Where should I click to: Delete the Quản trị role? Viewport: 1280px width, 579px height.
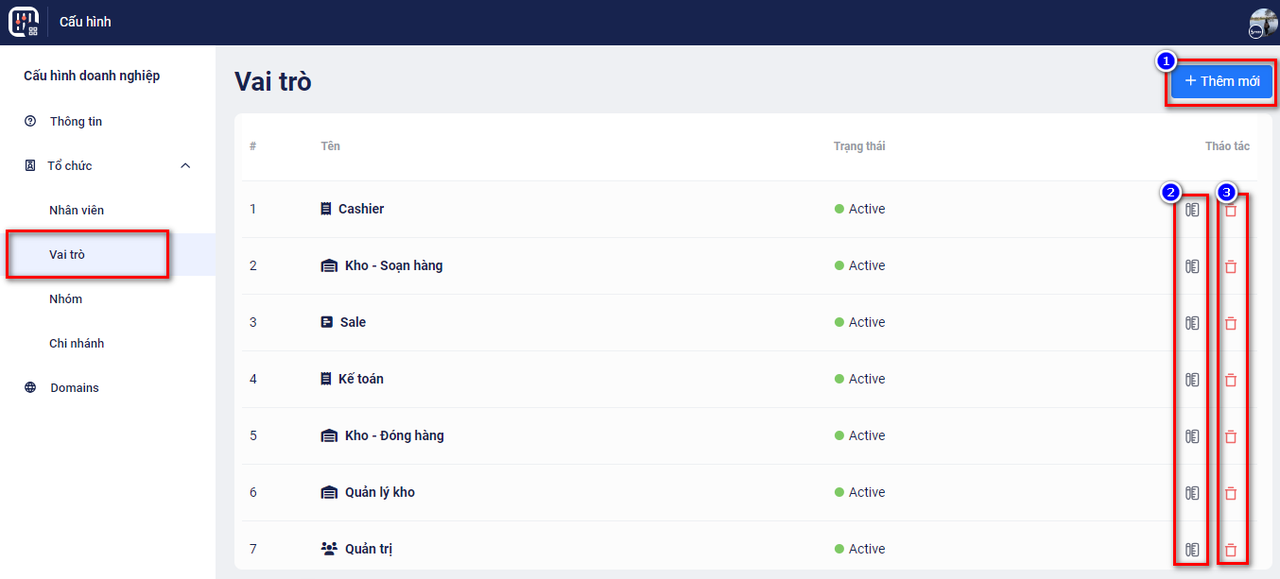[1231, 550]
